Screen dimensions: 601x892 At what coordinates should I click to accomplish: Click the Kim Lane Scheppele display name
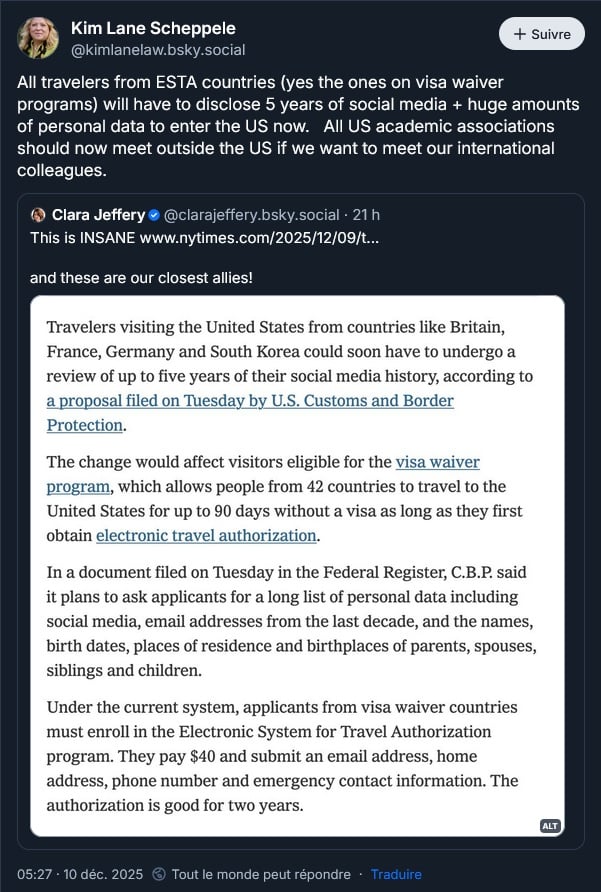(x=153, y=28)
